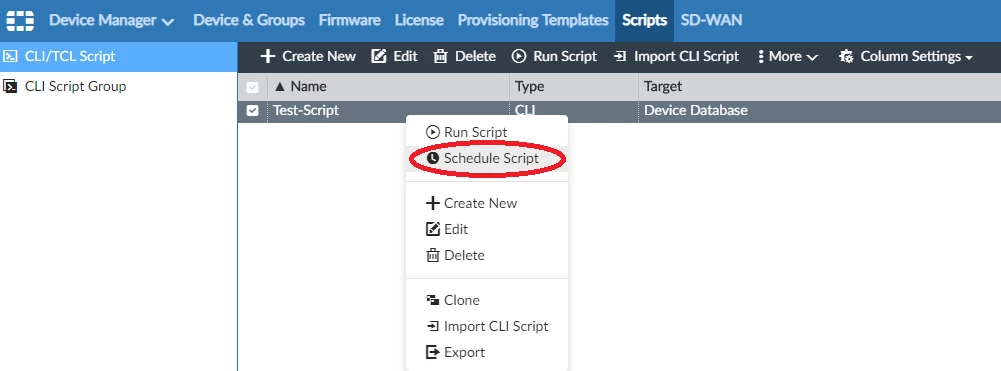Click the Test-Script name cell
1001x371 pixels.
[306, 110]
